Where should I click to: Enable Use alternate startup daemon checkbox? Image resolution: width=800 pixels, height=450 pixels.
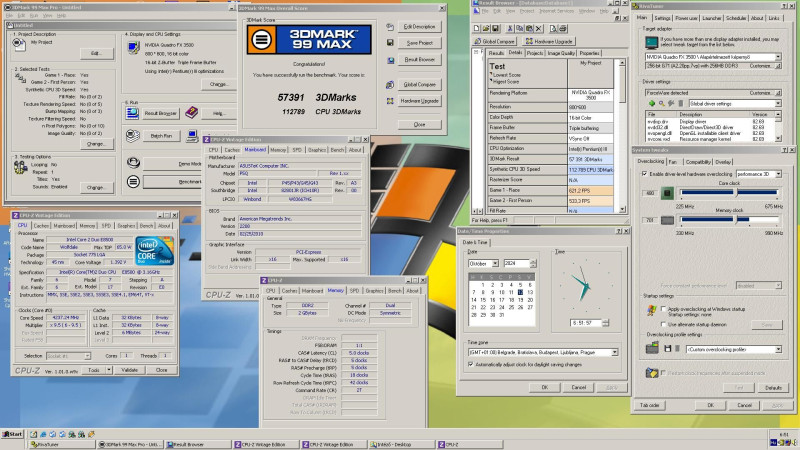pyautogui.click(x=663, y=324)
